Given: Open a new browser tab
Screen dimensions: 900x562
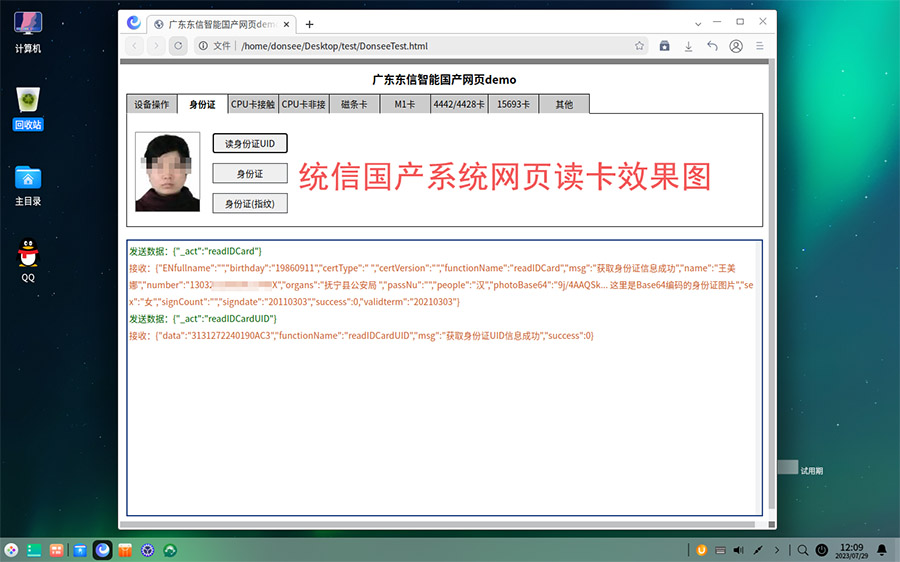Looking at the screenshot, I should [x=309, y=24].
